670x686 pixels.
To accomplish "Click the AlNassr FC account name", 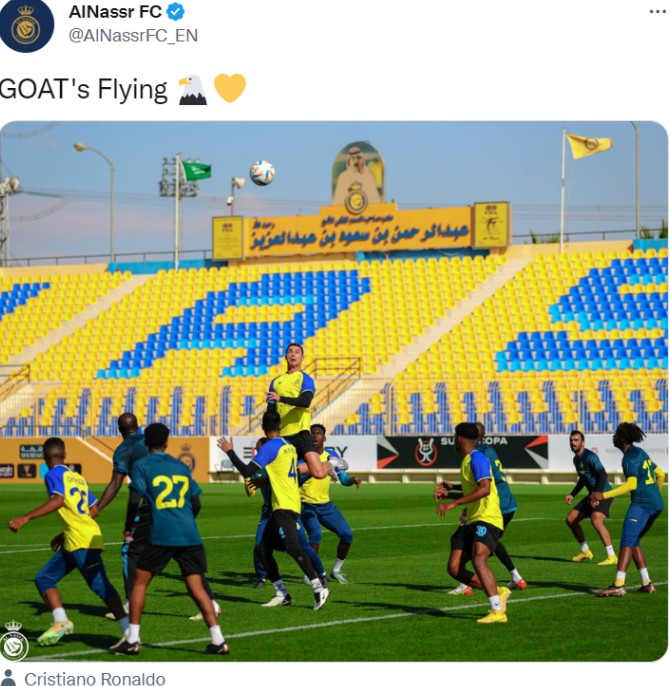I will coord(115,12).
